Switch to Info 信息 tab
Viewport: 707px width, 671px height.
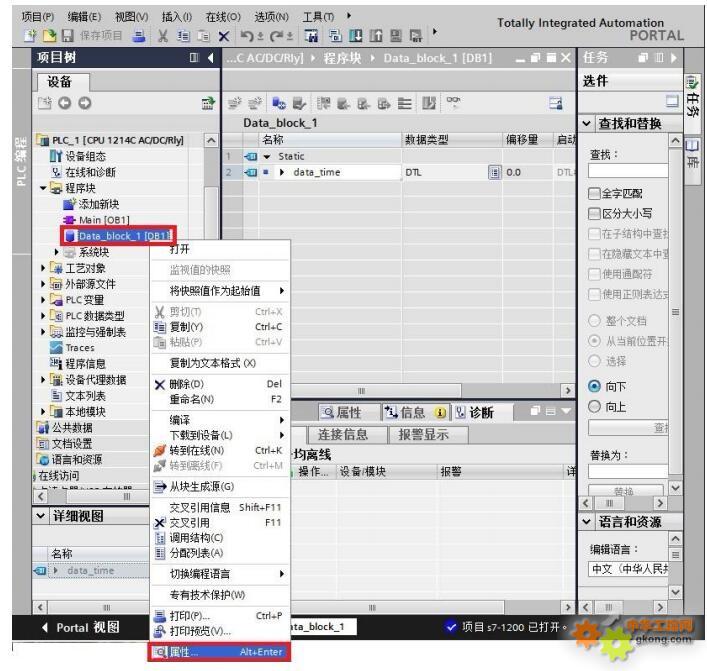tap(415, 412)
